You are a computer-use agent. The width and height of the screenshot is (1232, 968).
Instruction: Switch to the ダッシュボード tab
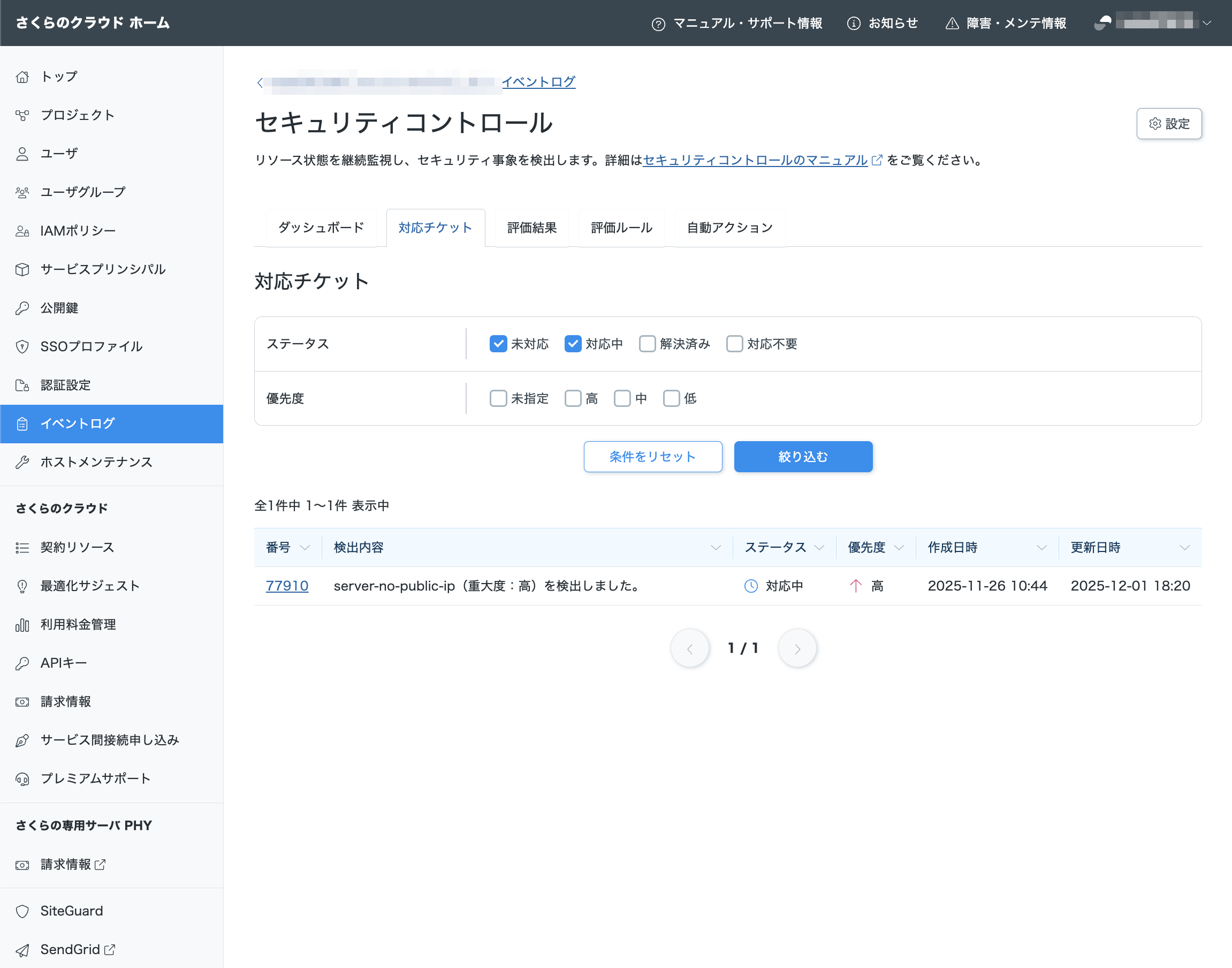tap(321, 228)
